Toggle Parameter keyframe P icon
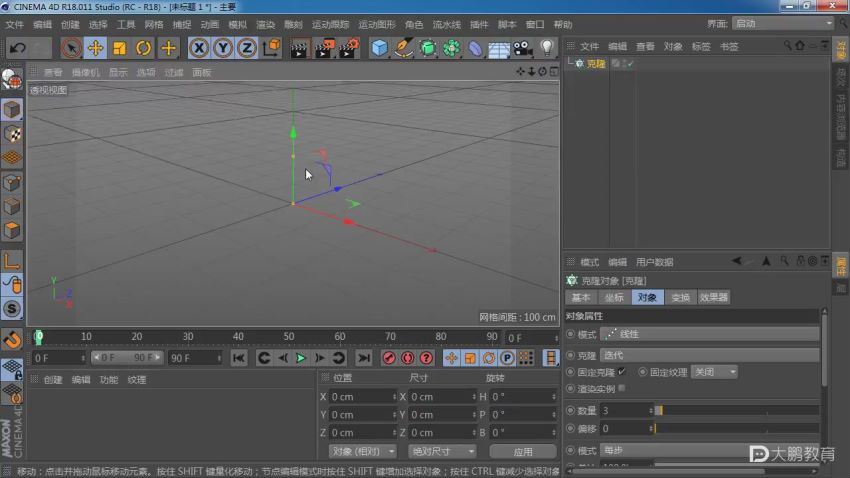850x478 pixels. [x=507, y=358]
